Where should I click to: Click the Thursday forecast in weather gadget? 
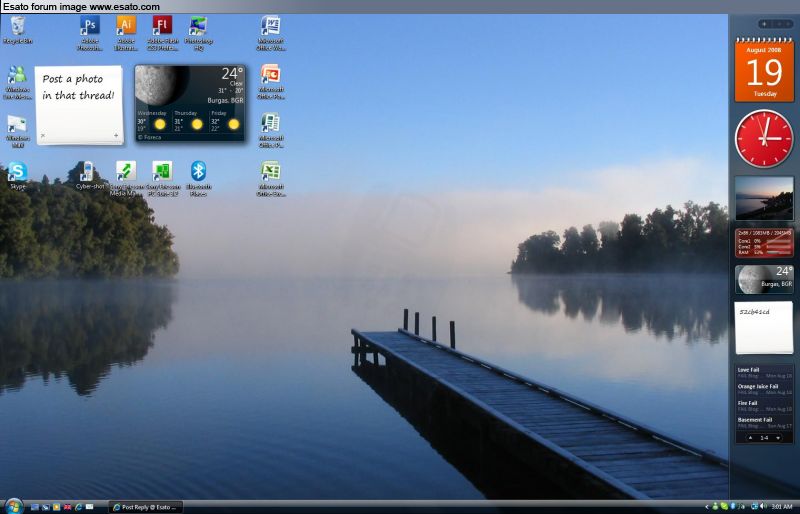point(190,121)
